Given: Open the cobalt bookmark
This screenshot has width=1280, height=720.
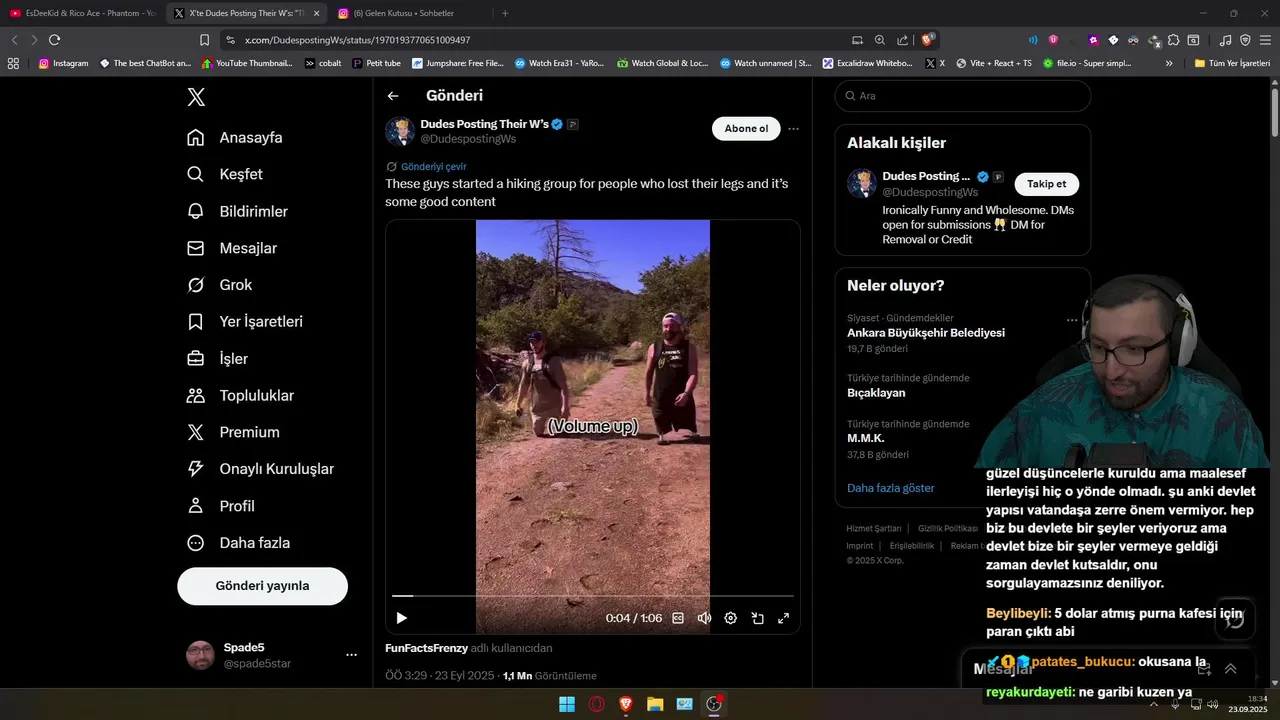Looking at the screenshot, I should click(323, 63).
